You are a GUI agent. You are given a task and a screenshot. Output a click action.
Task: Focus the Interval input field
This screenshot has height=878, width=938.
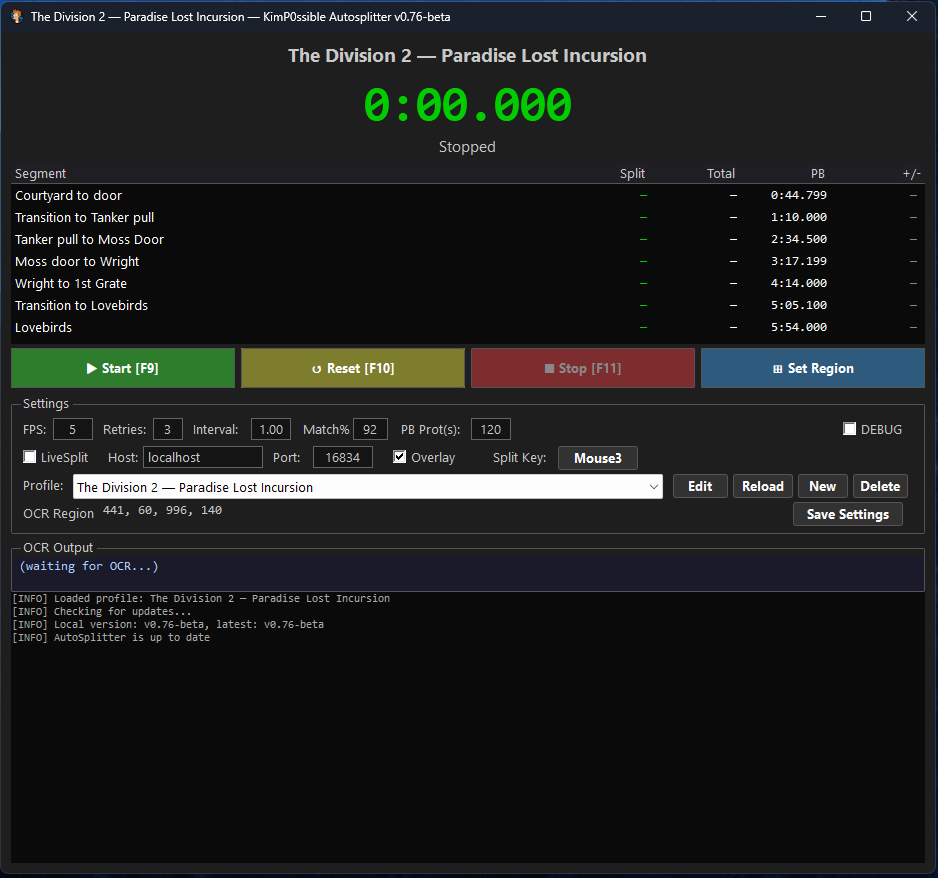(x=271, y=429)
